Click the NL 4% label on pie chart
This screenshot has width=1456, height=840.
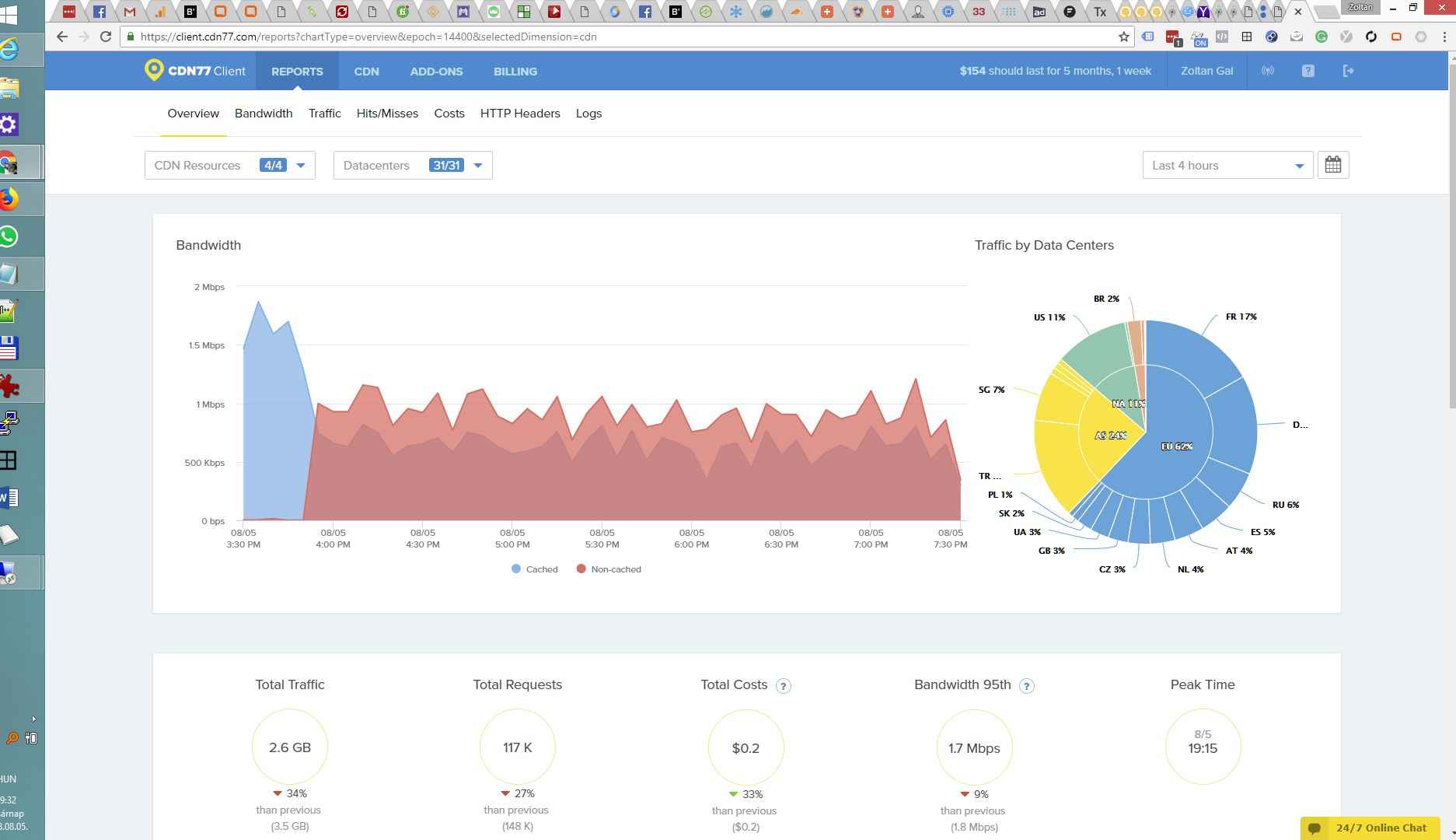coord(1190,569)
